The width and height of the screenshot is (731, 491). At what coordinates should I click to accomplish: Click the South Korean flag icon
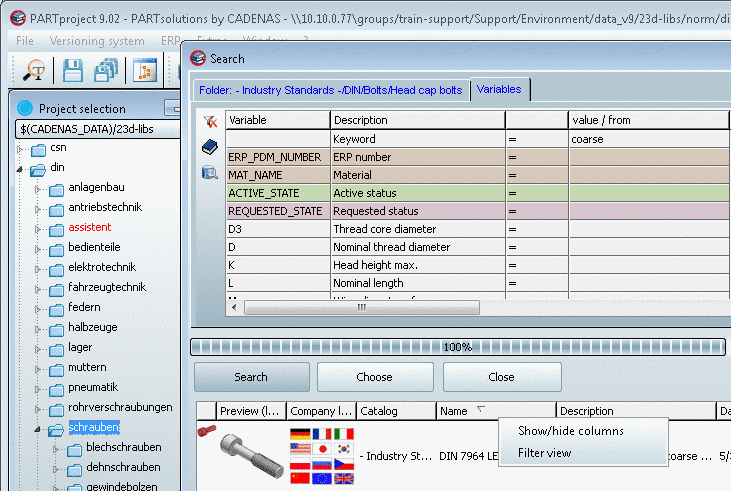[x=344, y=449]
